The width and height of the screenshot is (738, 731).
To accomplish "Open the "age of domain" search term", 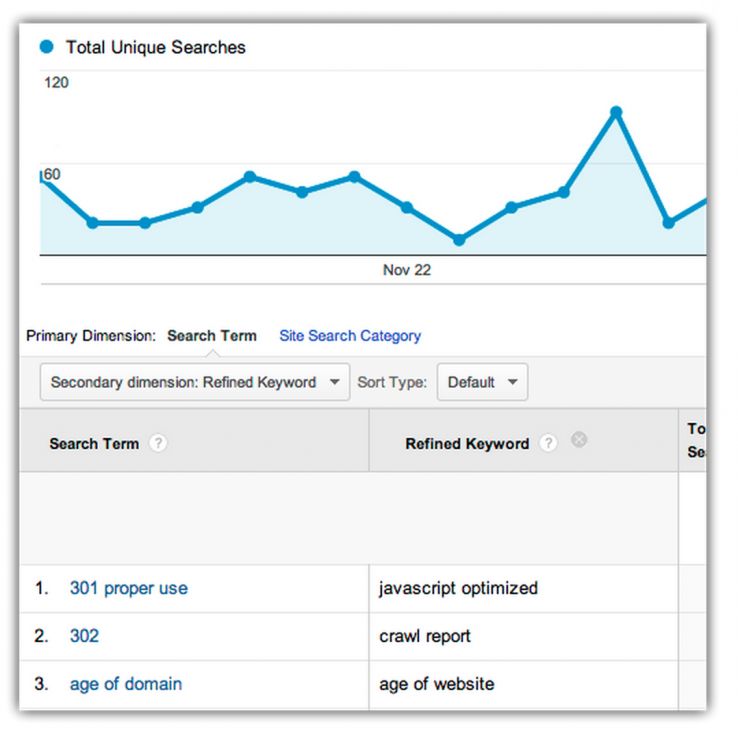I will pos(125,684).
